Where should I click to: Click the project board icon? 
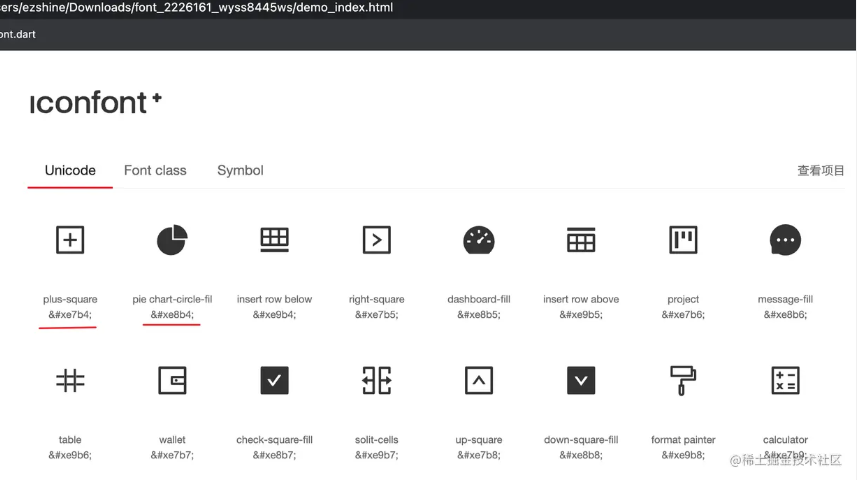point(683,240)
